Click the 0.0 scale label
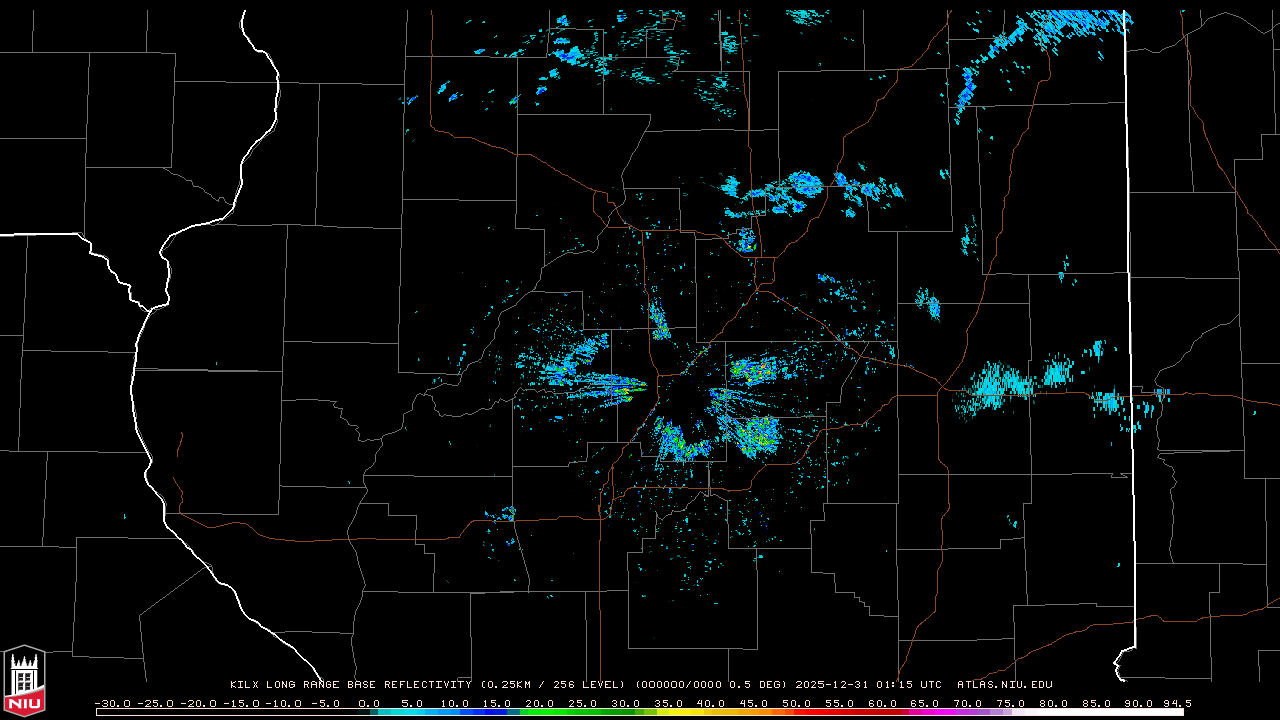Image resolution: width=1280 pixels, height=720 pixels. (369, 703)
